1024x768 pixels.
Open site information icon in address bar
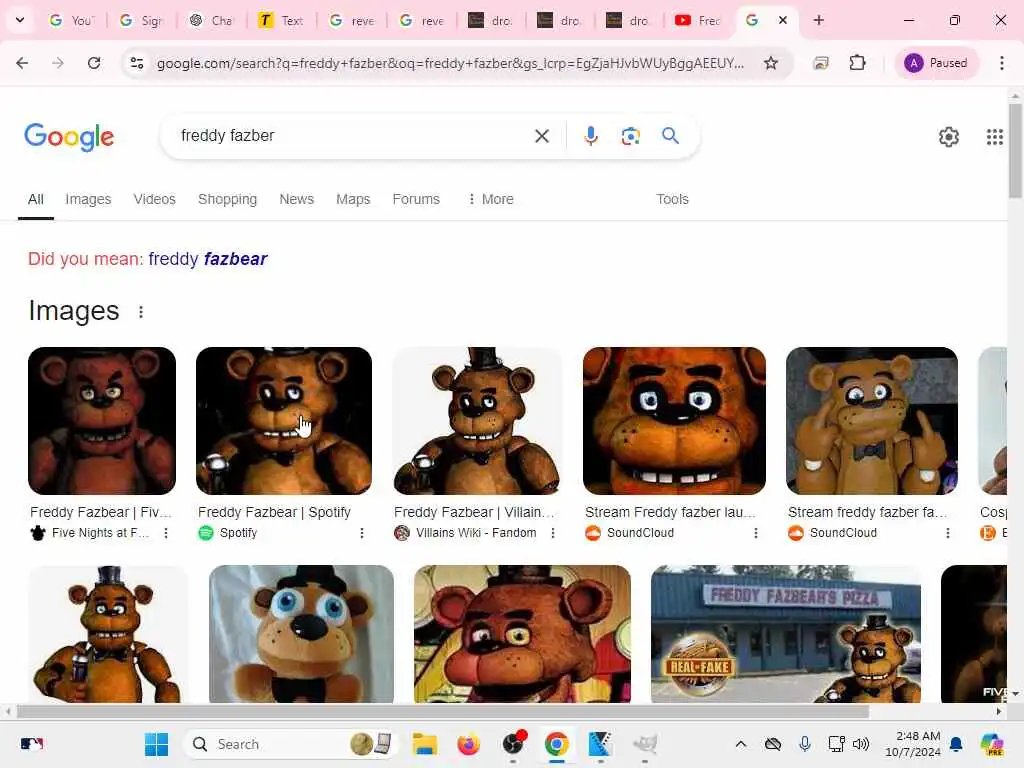click(x=137, y=63)
